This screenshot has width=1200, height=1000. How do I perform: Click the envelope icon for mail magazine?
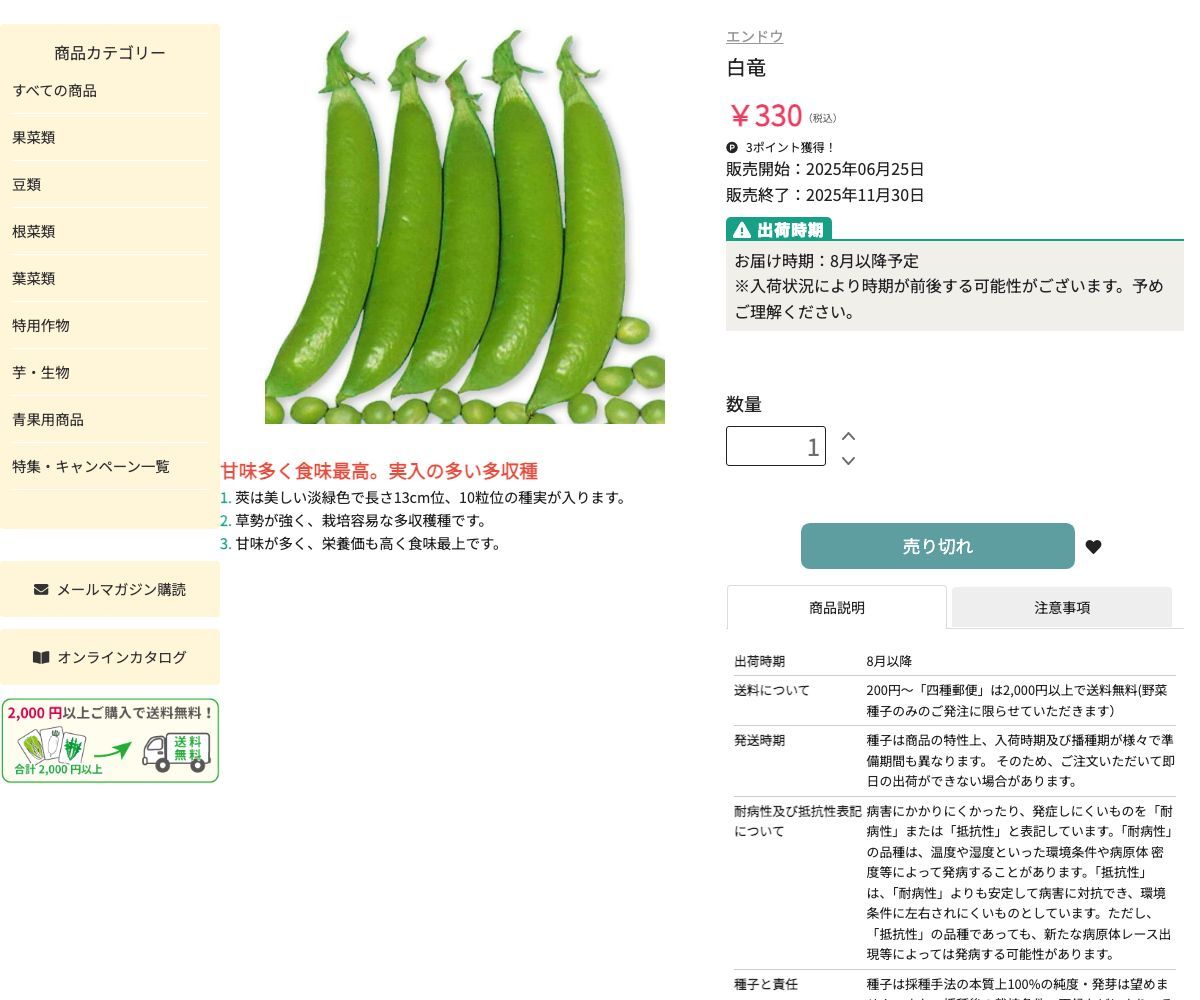pos(41,589)
